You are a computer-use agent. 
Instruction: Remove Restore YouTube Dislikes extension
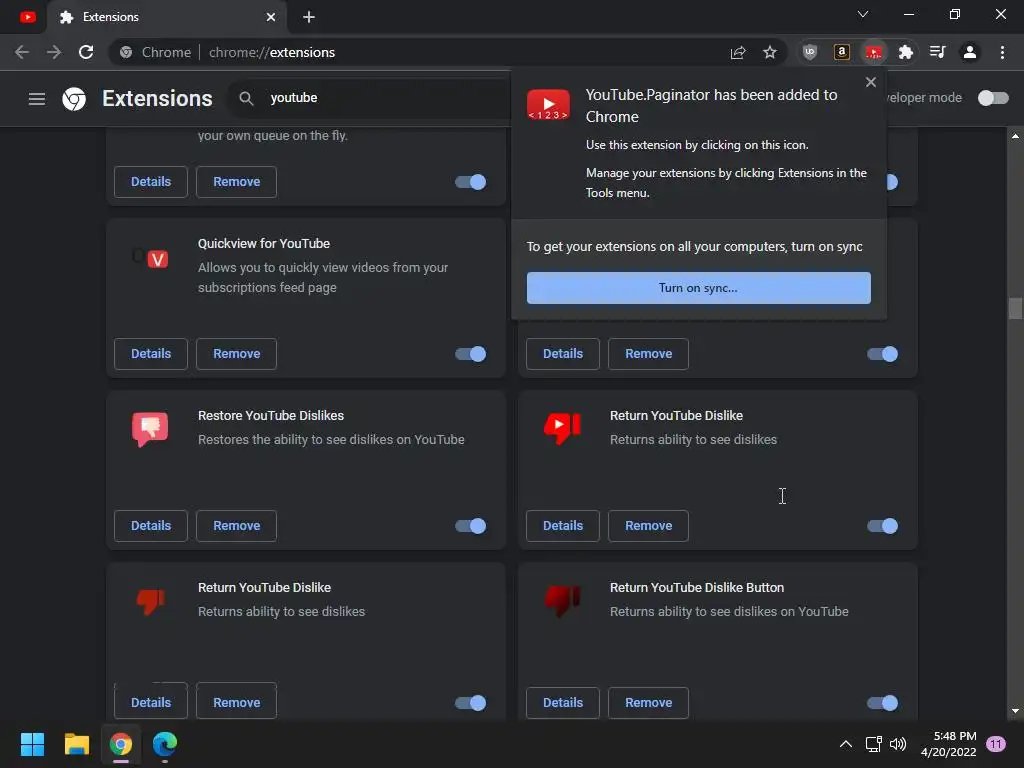coord(236,526)
